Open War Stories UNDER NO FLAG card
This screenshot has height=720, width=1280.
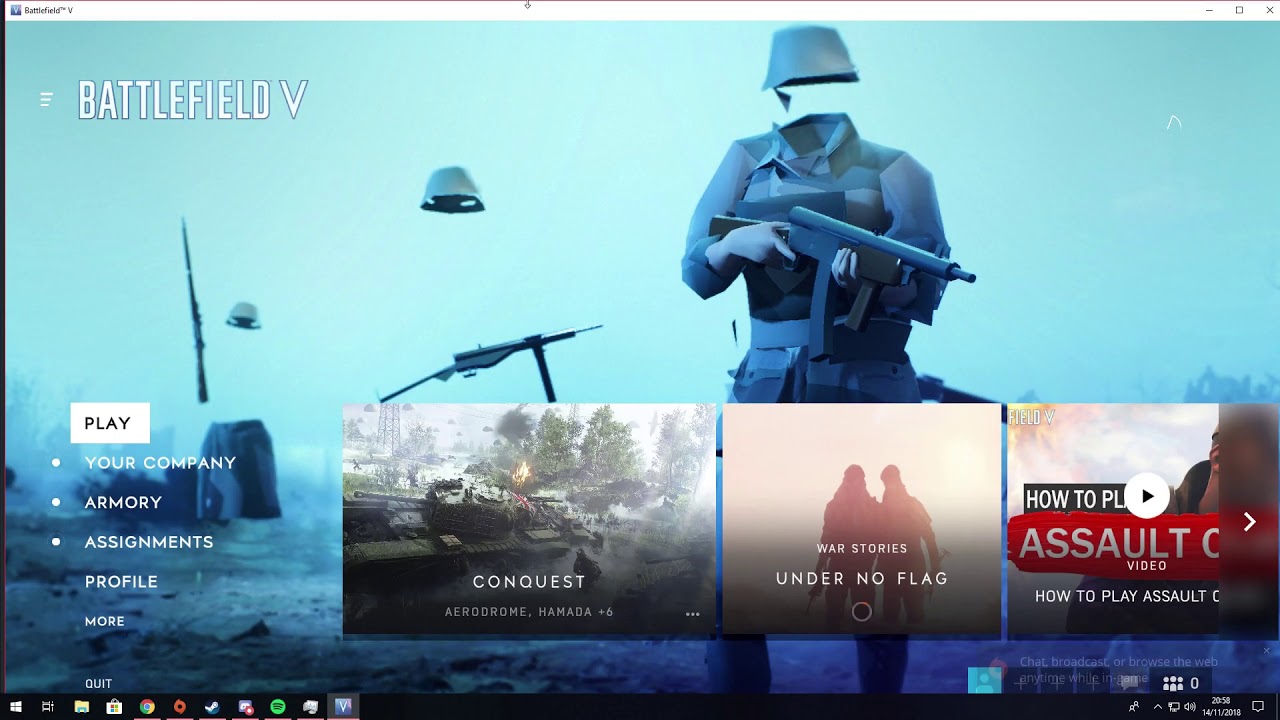click(x=862, y=520)
